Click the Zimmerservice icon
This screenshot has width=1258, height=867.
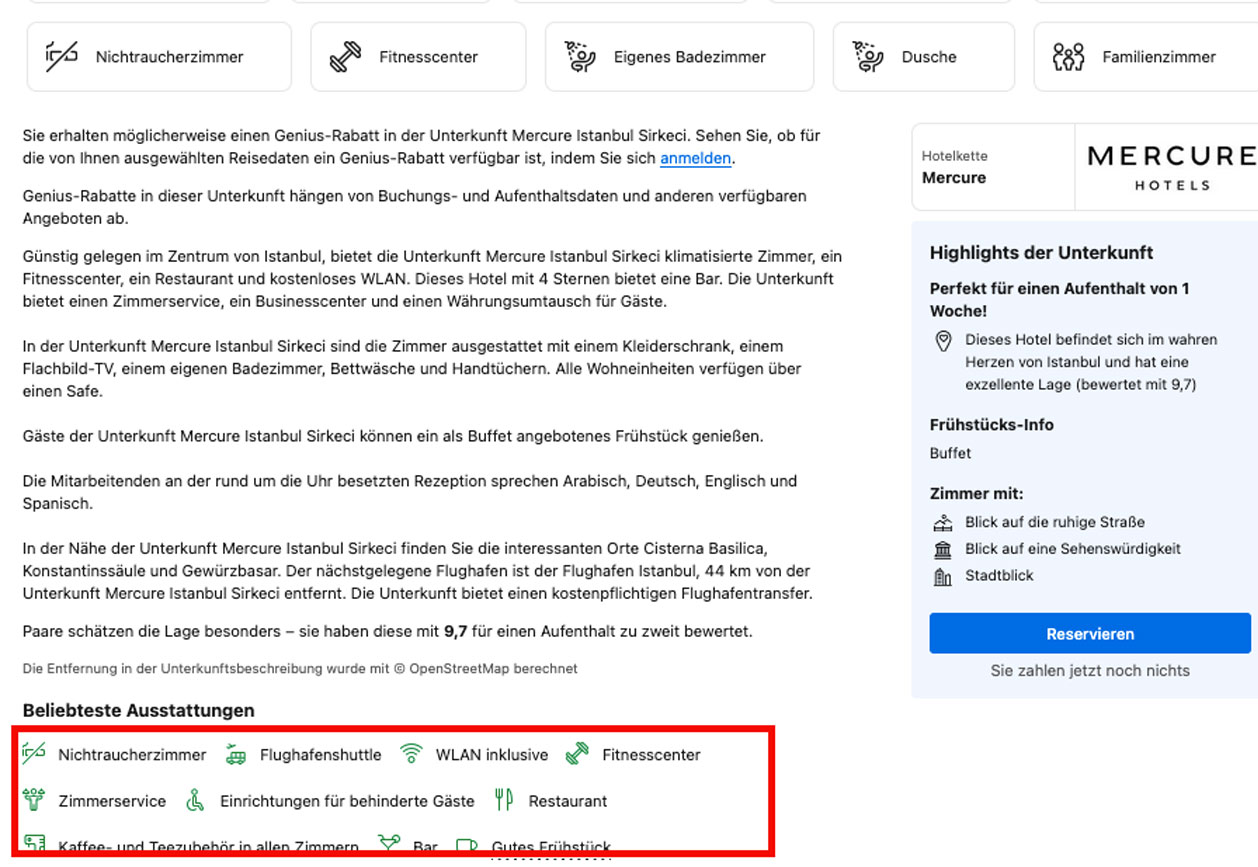point(35,800)
